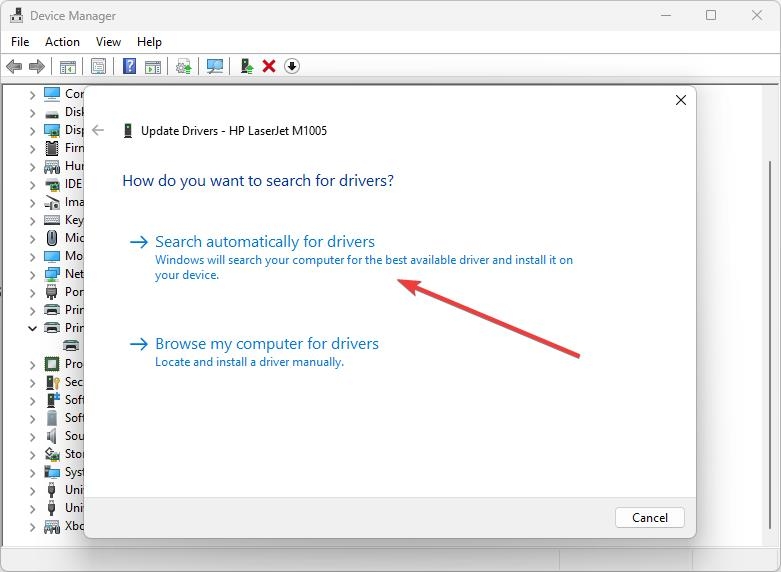Expand the Network adapters tree node
The width and height of the screenshot is (781, 572).
click(32, 275)
